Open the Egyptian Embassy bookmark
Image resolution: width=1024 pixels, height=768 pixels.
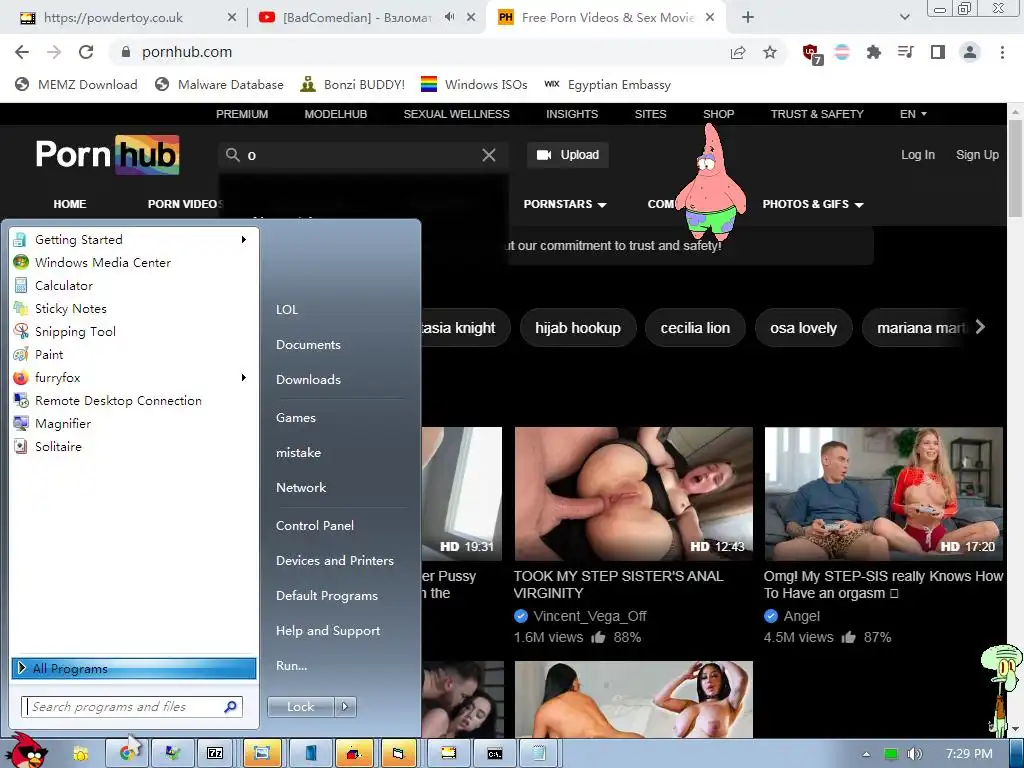pos(607,84)
